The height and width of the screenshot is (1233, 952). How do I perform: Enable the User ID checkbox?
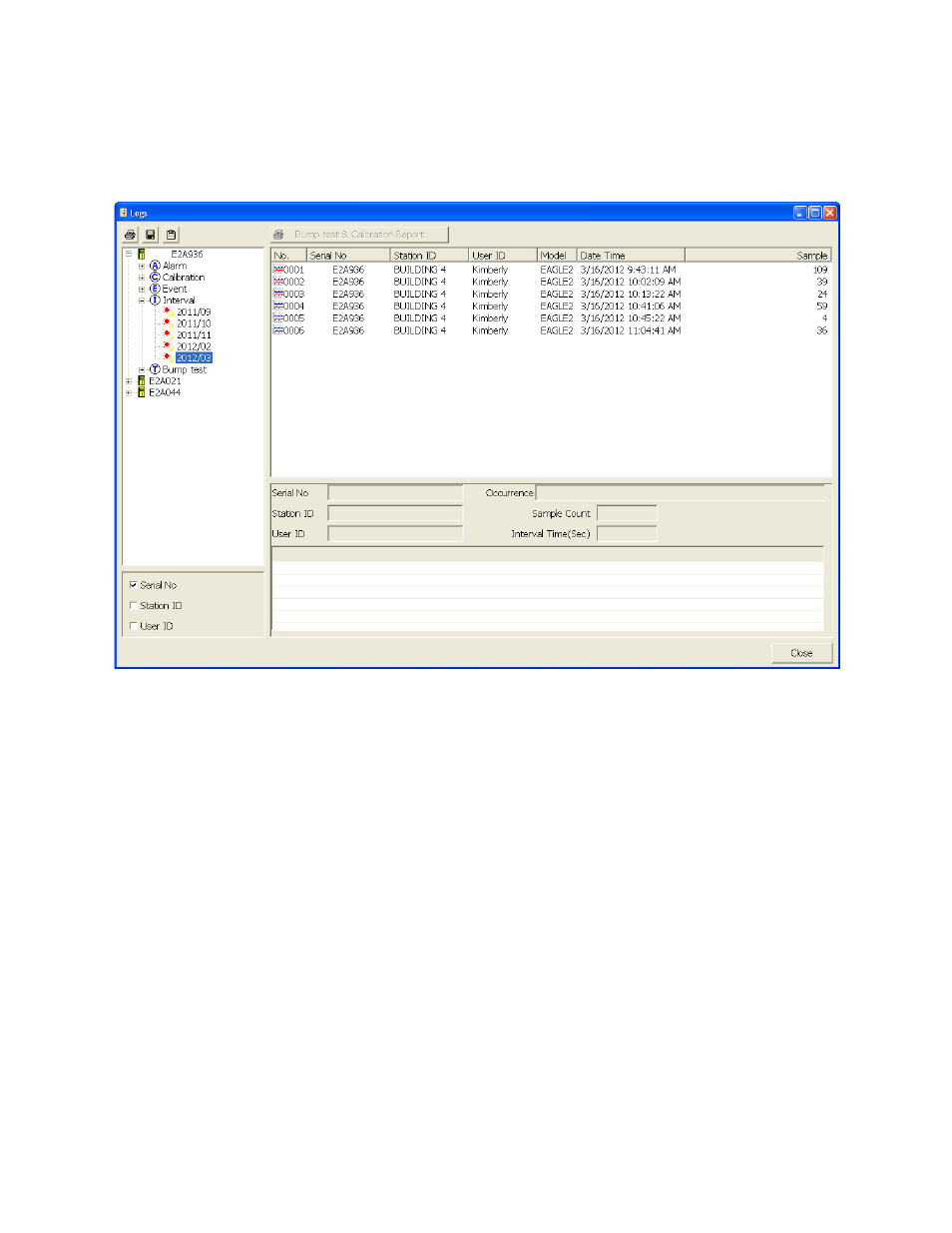134,626
